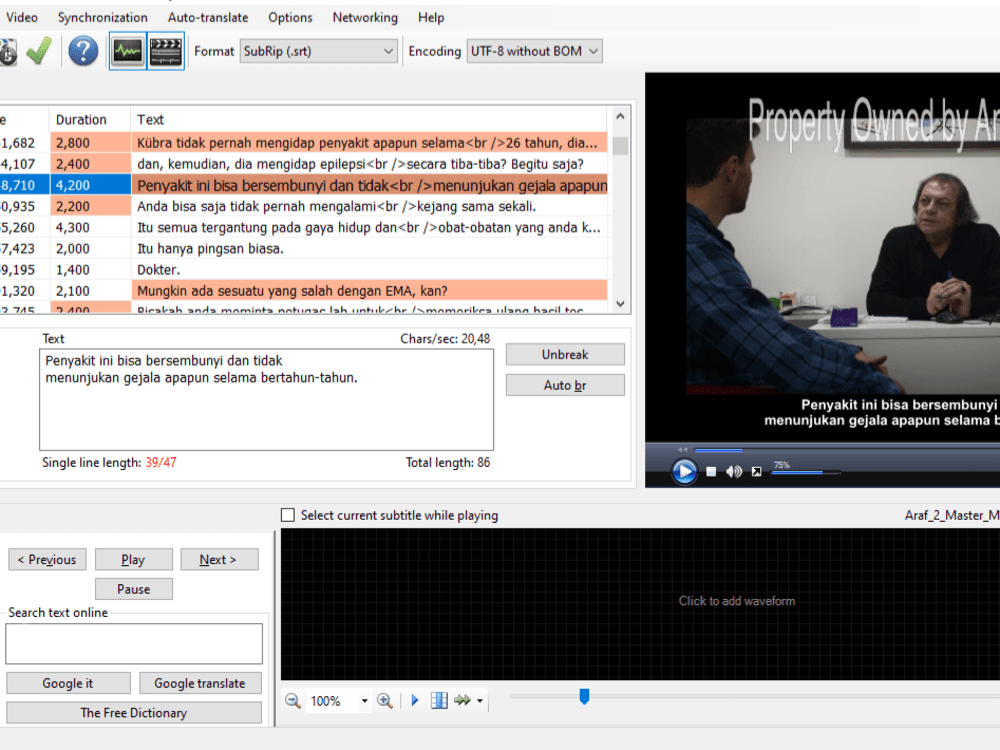
Task: Click the video player stop button
Action: pyautogui.click(x=711, y=472)
